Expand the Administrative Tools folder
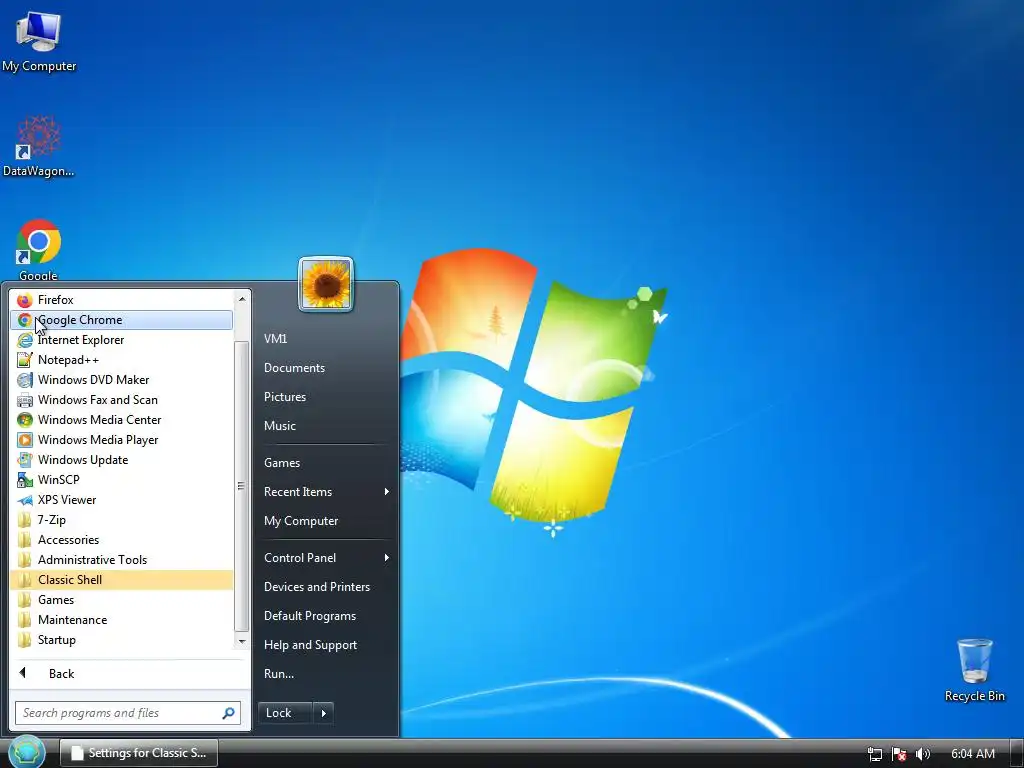Screen dimensions: 1024x768 pyautogui.click(x=121, y=560)
